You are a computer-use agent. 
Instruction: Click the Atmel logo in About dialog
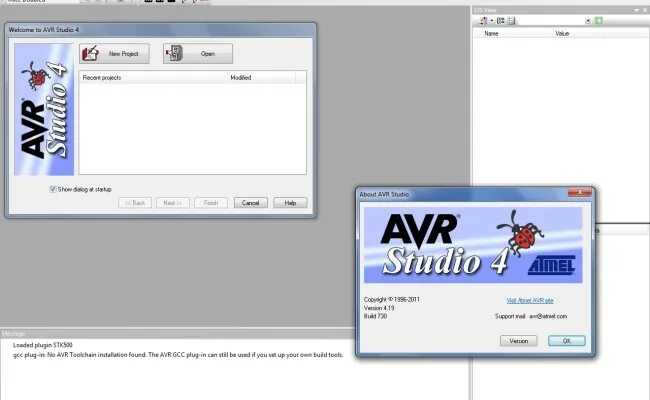(551, 265)
